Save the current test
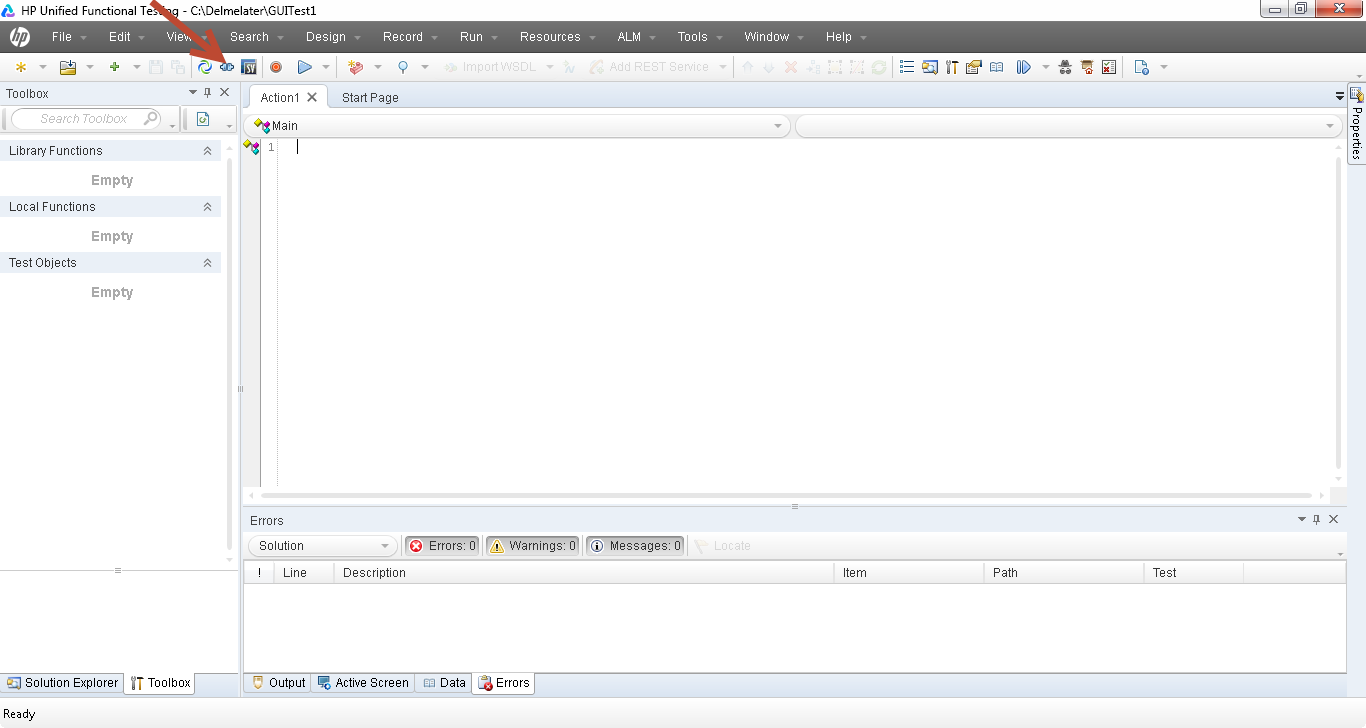 [155, 67]
